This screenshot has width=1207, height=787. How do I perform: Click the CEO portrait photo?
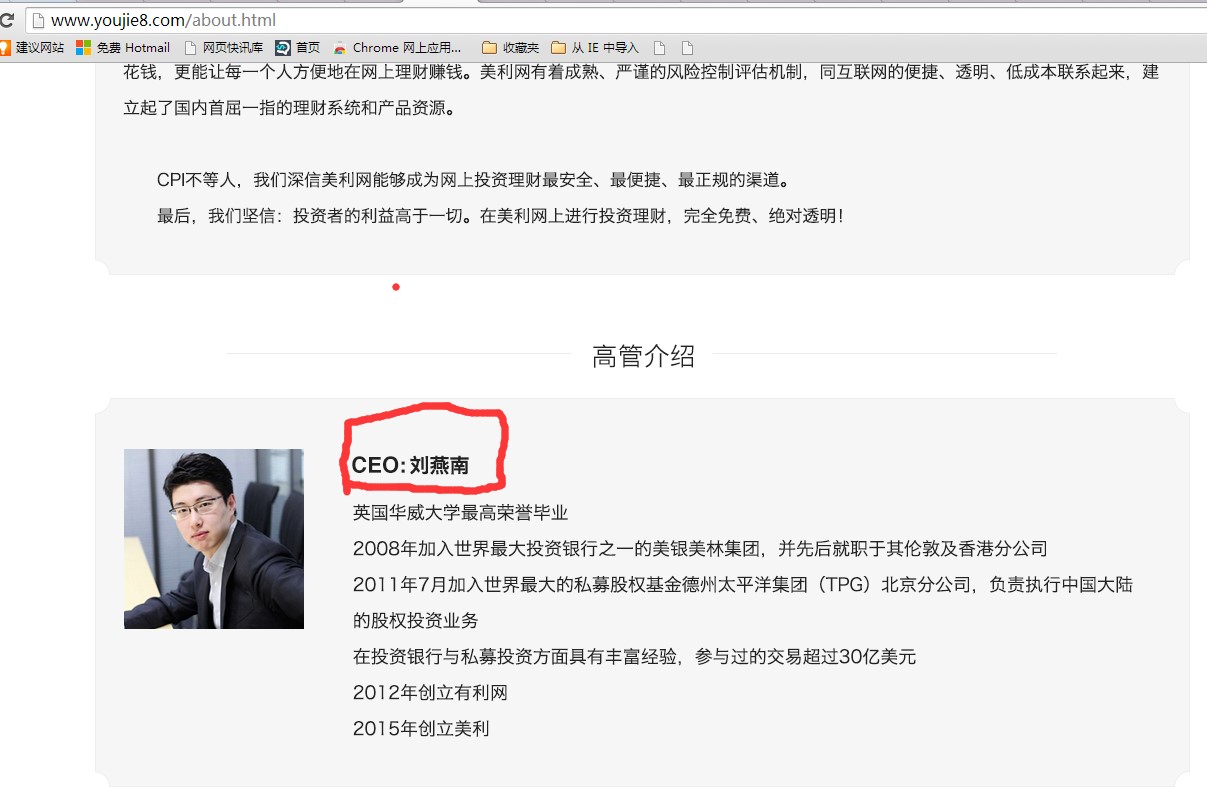coord(214,539)
